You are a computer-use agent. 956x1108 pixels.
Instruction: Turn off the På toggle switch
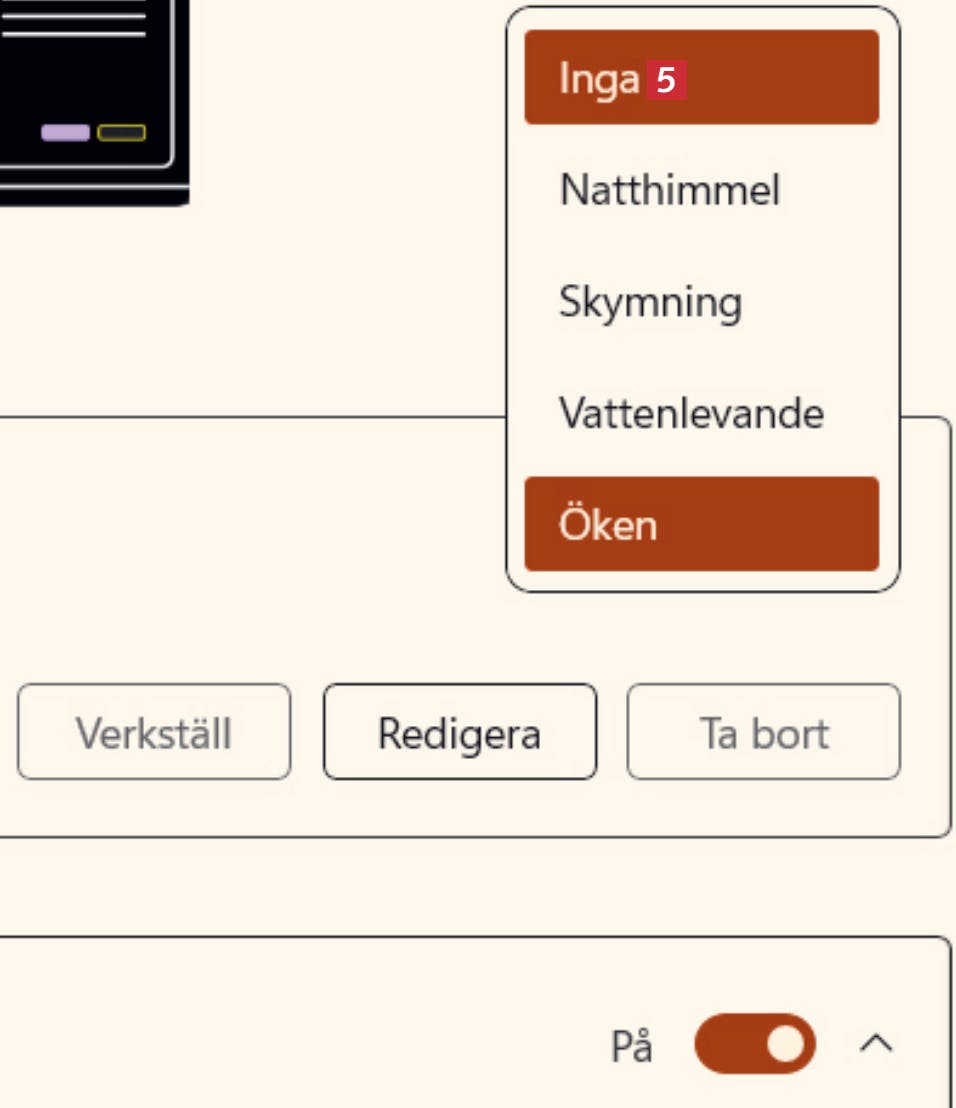point(754,1045)
